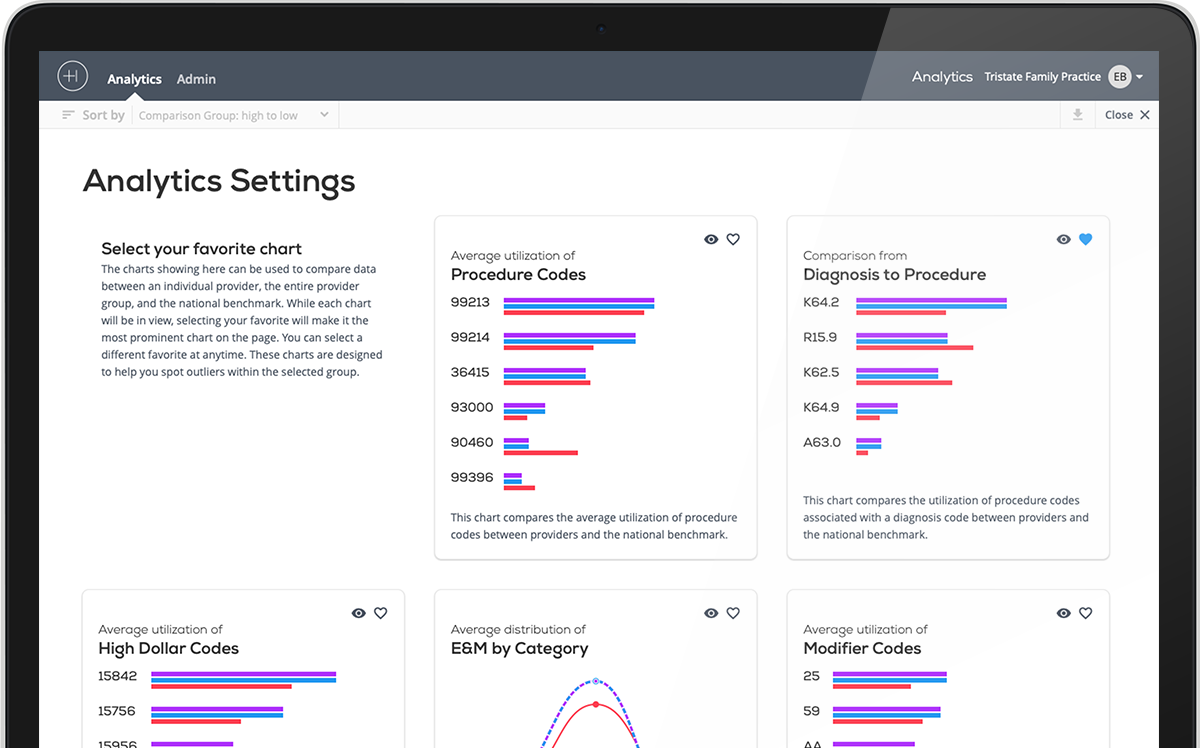Hide the Diagnosis to Procedure chart
Image resolution: width=1200 pixels, height=748 pixels.
(1064, 239)
